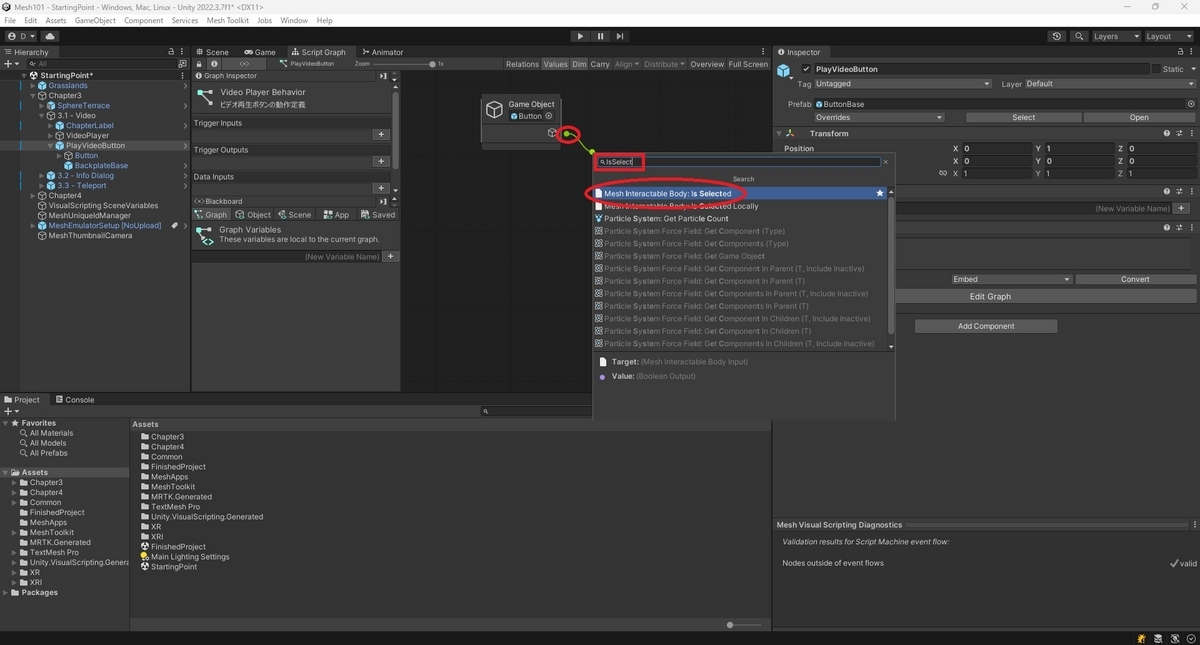The width and height of the screenshot is (1200, 645).
Task: Adjust the graph Zoom slider
Action: [404, 64]
